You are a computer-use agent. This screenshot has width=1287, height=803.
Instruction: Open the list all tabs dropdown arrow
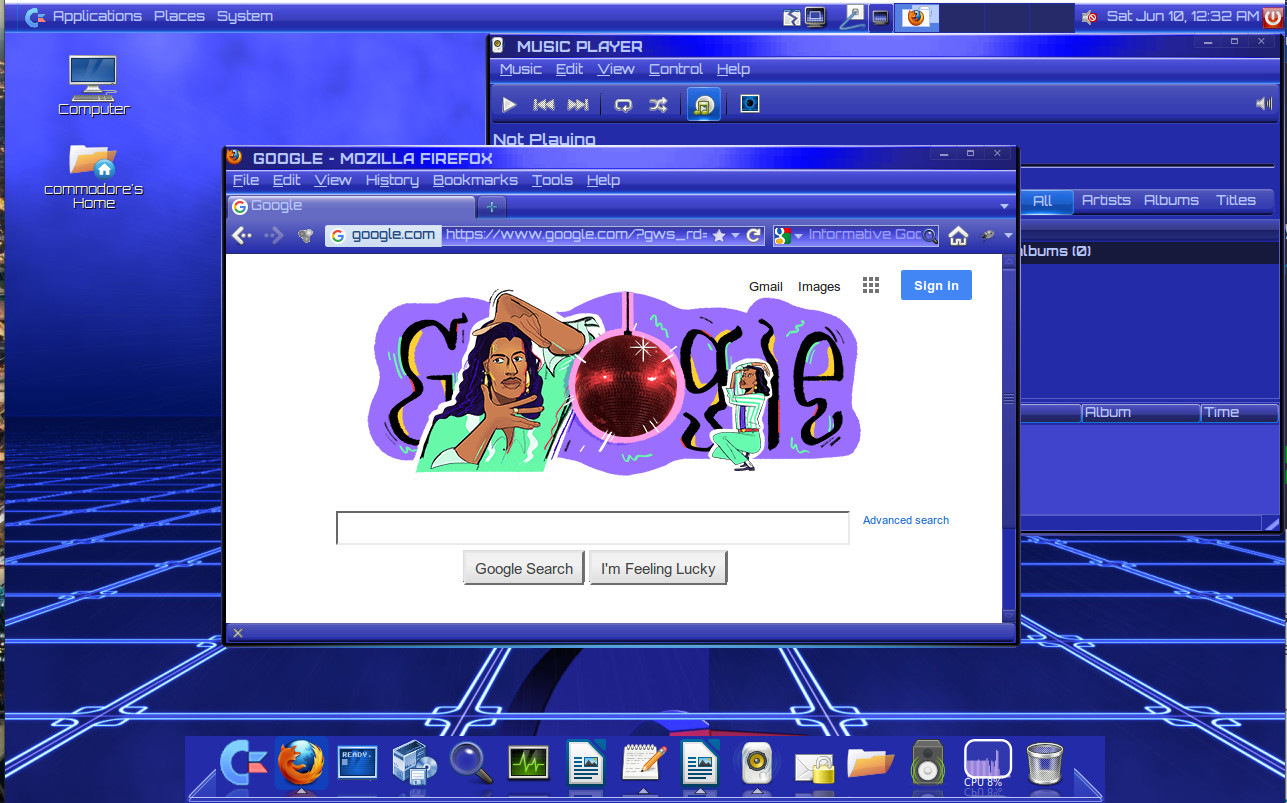1005,206
